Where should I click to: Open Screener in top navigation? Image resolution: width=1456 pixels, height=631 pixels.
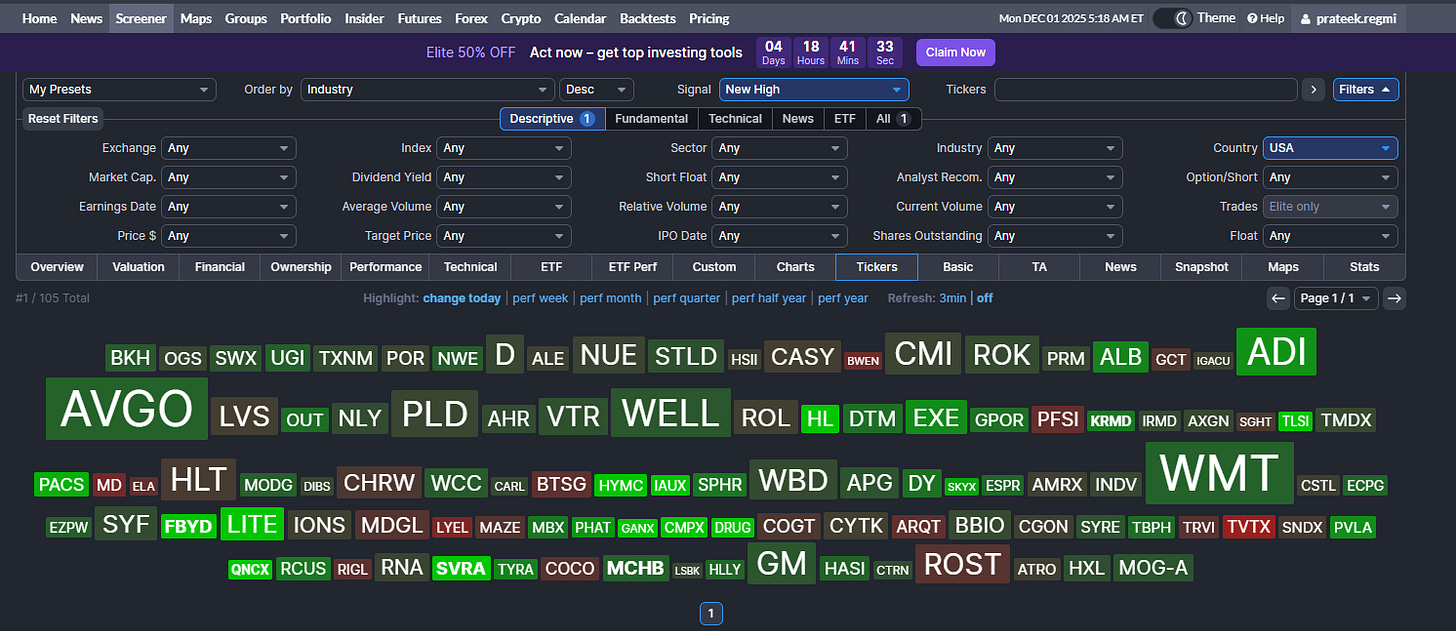141,18
